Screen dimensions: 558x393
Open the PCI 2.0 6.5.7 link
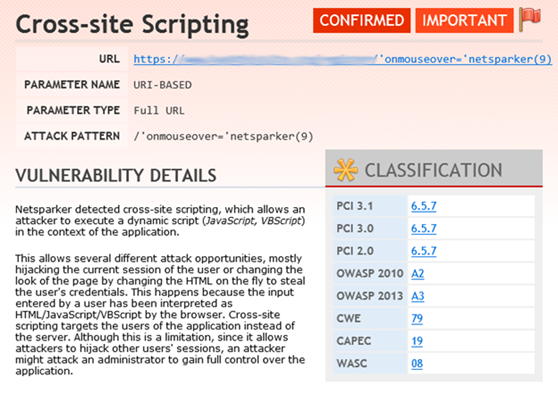coord(423,251)
